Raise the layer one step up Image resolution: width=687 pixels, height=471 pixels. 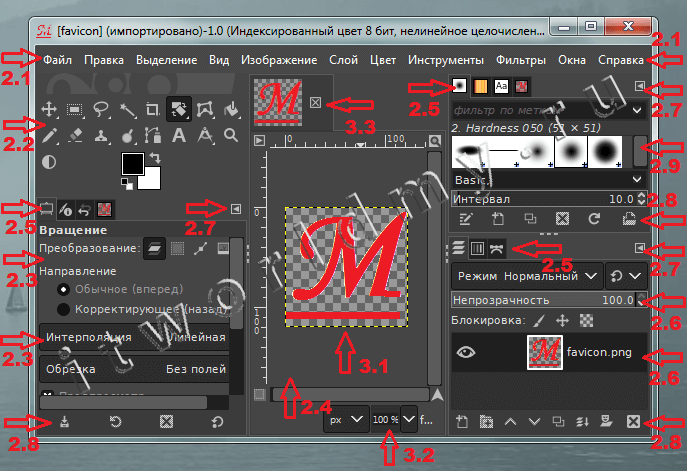[x=510, y=421]
